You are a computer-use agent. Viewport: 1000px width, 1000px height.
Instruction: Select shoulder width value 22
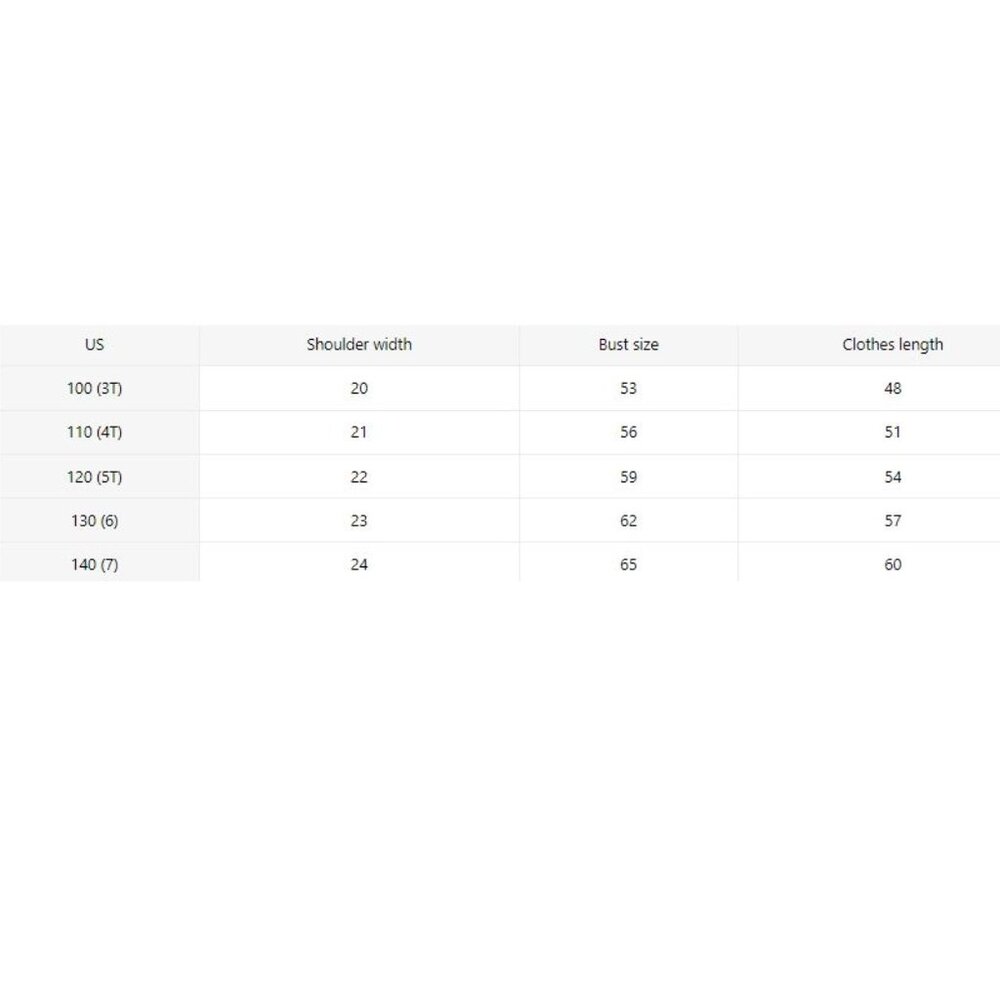pos(359,477)
